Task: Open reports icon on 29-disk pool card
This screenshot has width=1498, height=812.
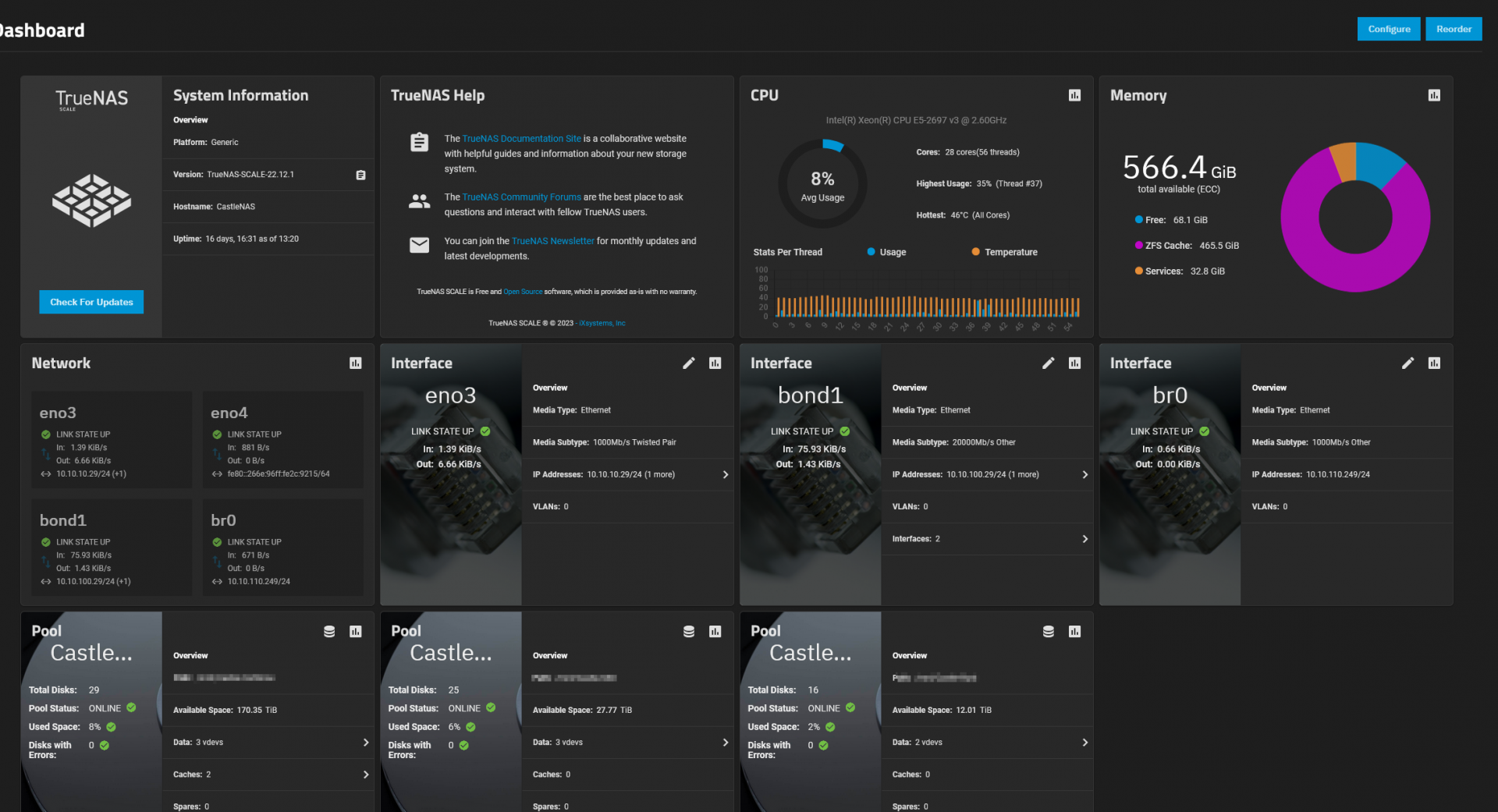Action: click(356, 631)
